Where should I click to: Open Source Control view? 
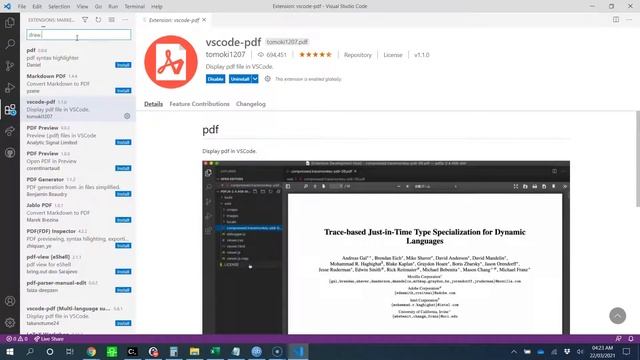pyautogui.click(x=10, y=66)
